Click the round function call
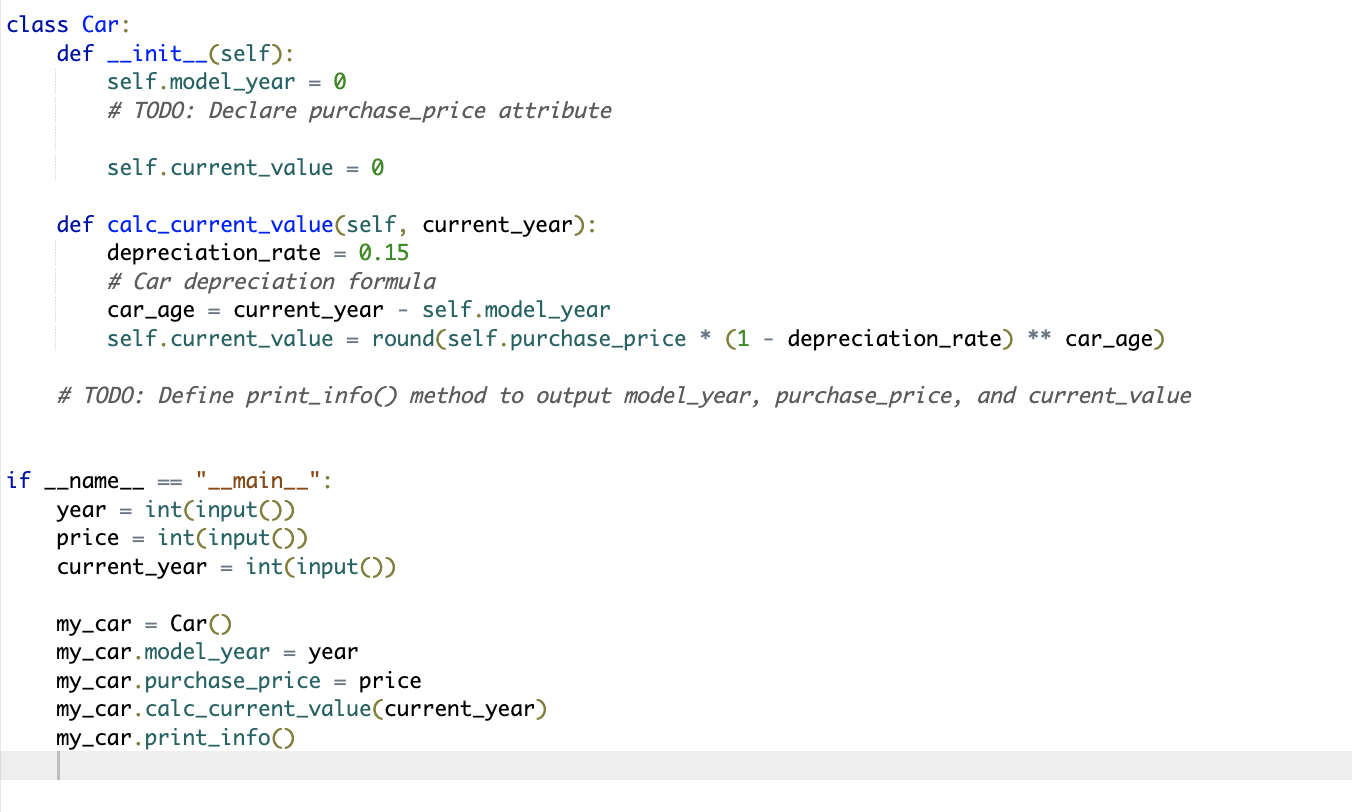This screenshot has width=1352, height=812. [x=401, y=338]
